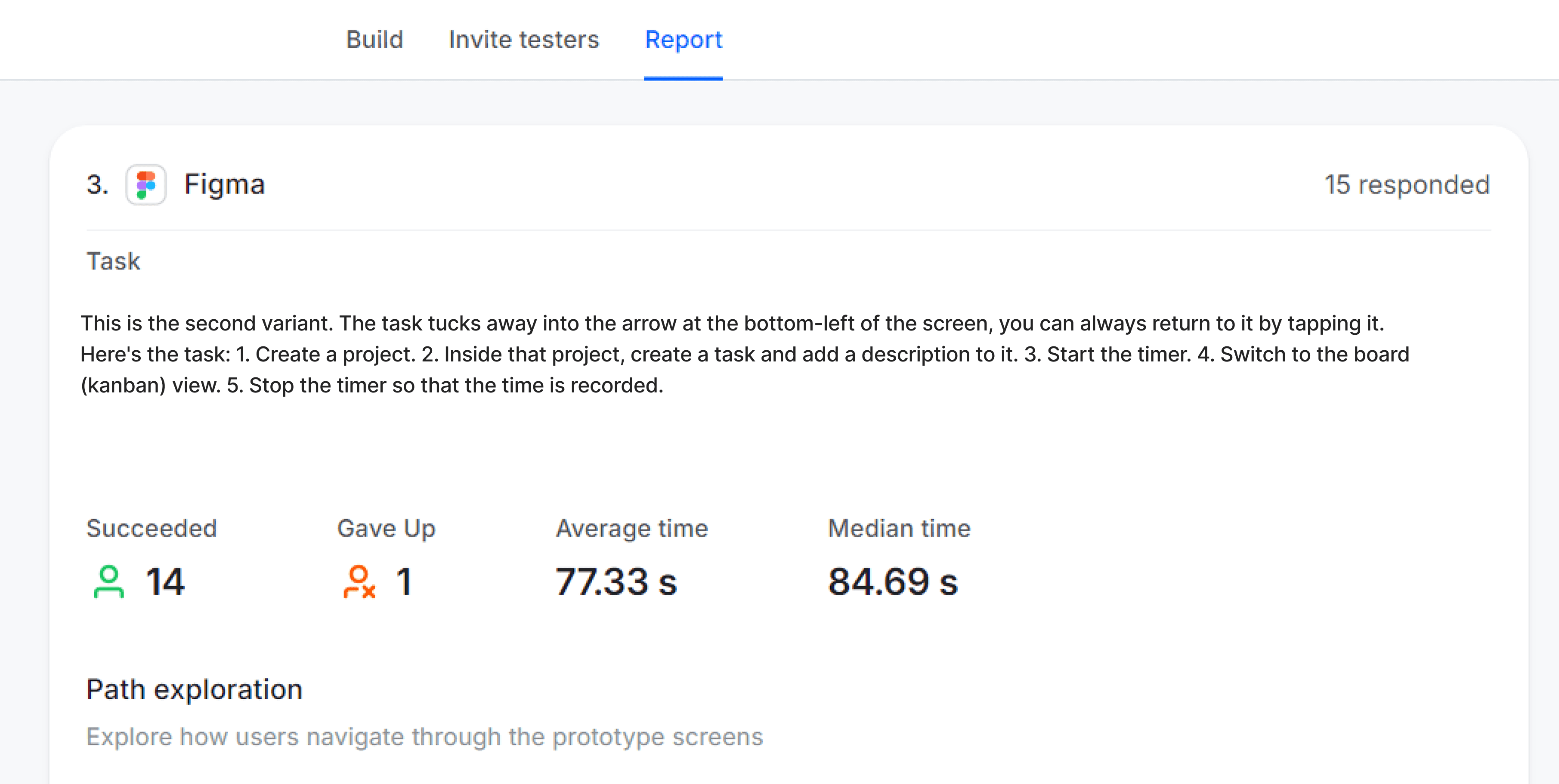This screenshot has height=784, width=1559.
Task: Click the Average time label
Action: click(632, 529)
